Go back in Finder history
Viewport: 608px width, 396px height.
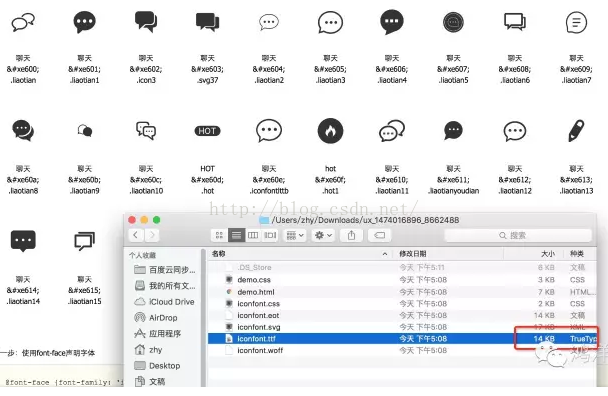[x=135, y=235]
